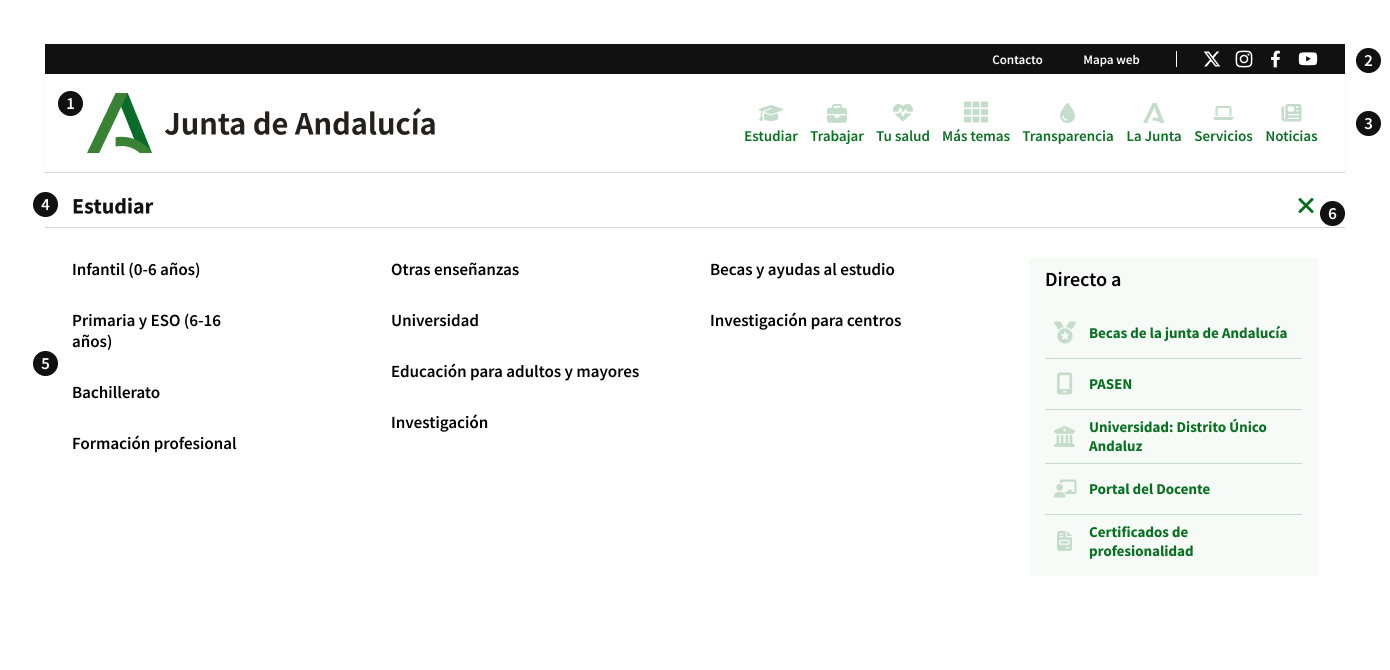Click the newspaper icon above Noticias

pos(1291,113)
